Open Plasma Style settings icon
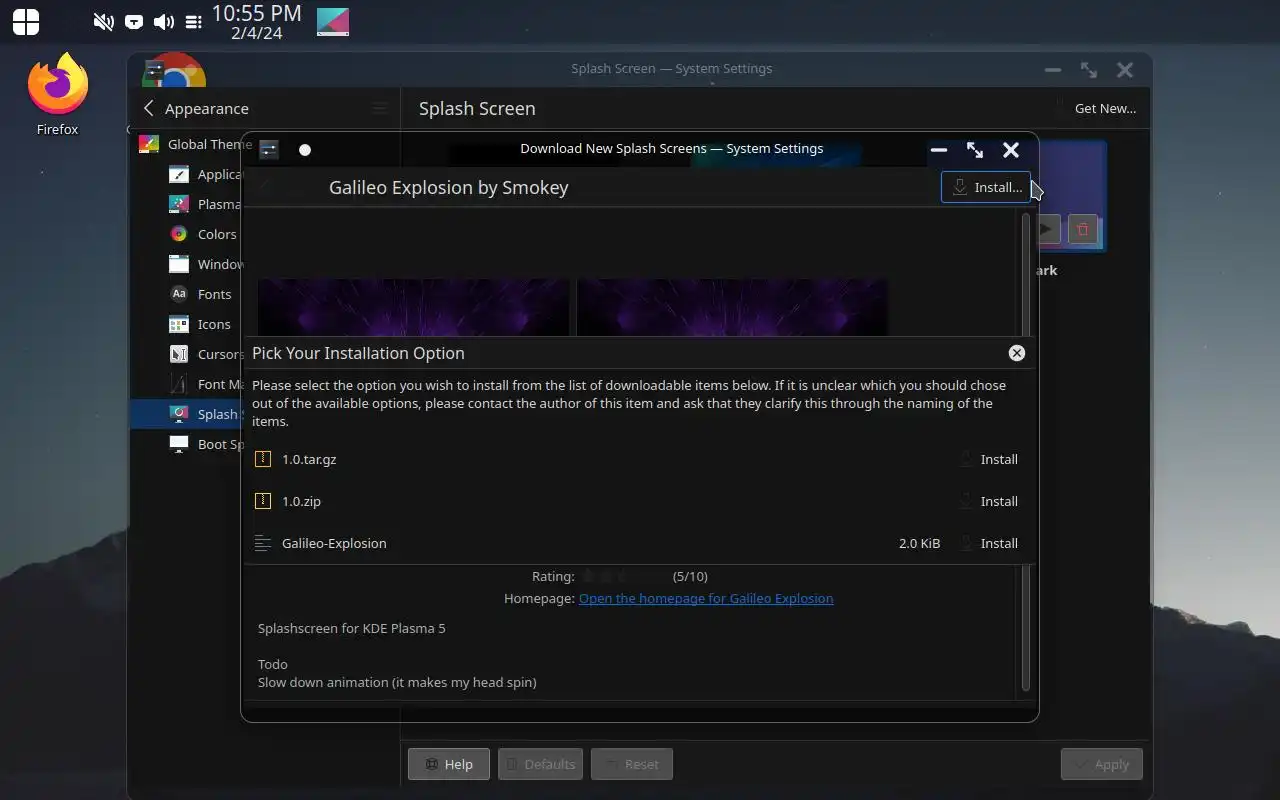This screenshot has height=800, width=1280. (179, 204)
